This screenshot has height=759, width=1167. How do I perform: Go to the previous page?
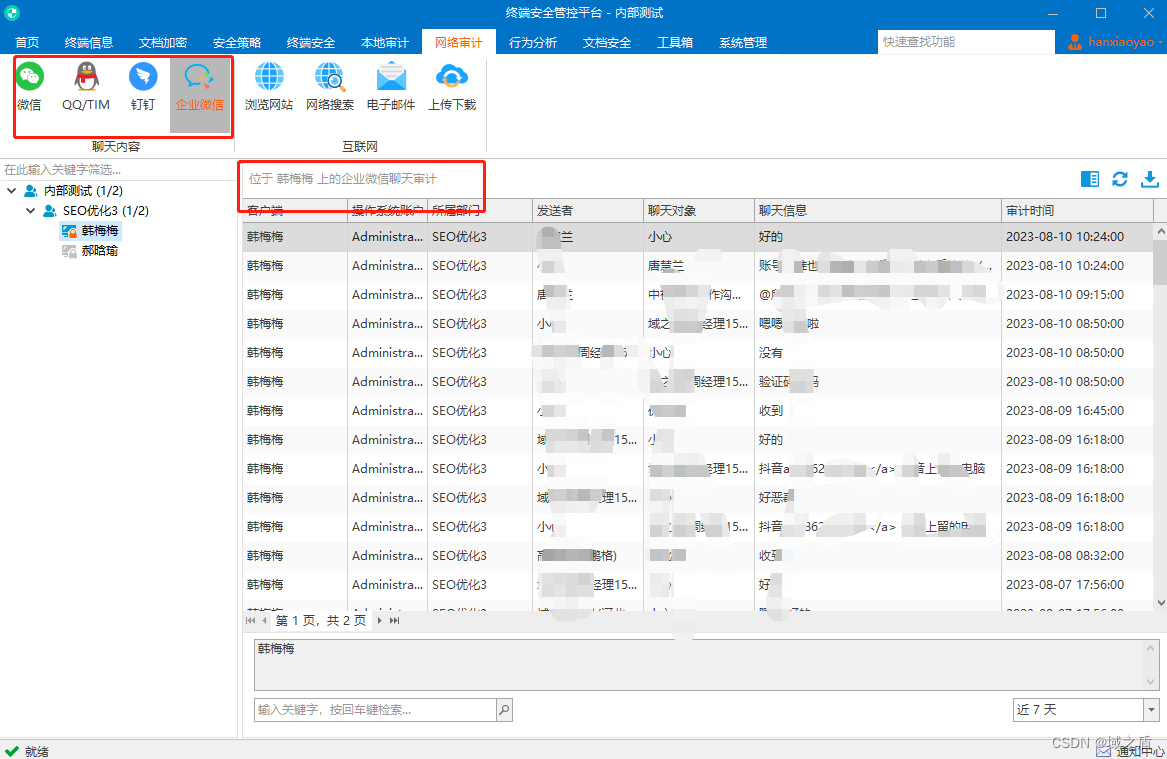pos(264,621)
